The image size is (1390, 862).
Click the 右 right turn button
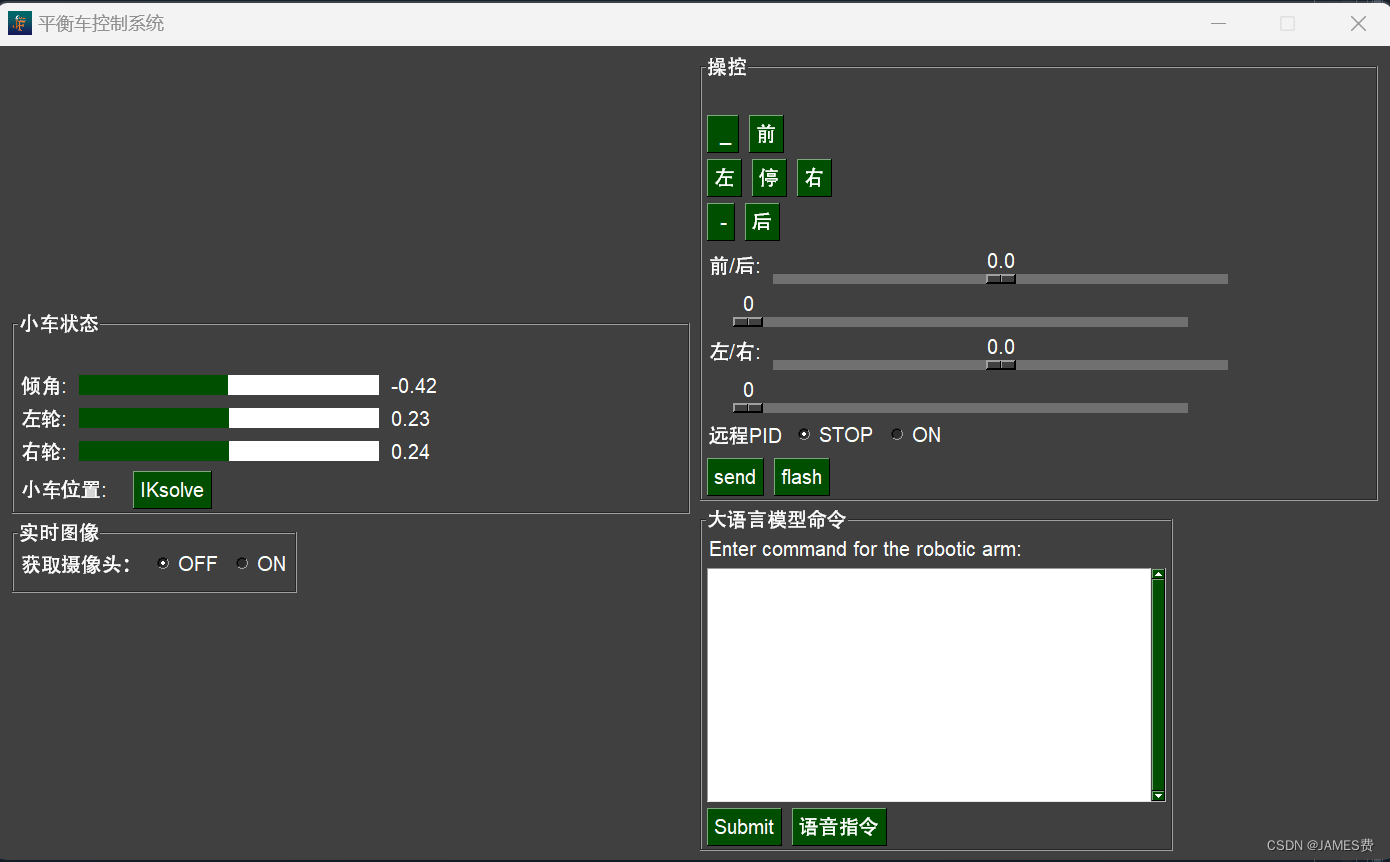[x=814, y=178]
